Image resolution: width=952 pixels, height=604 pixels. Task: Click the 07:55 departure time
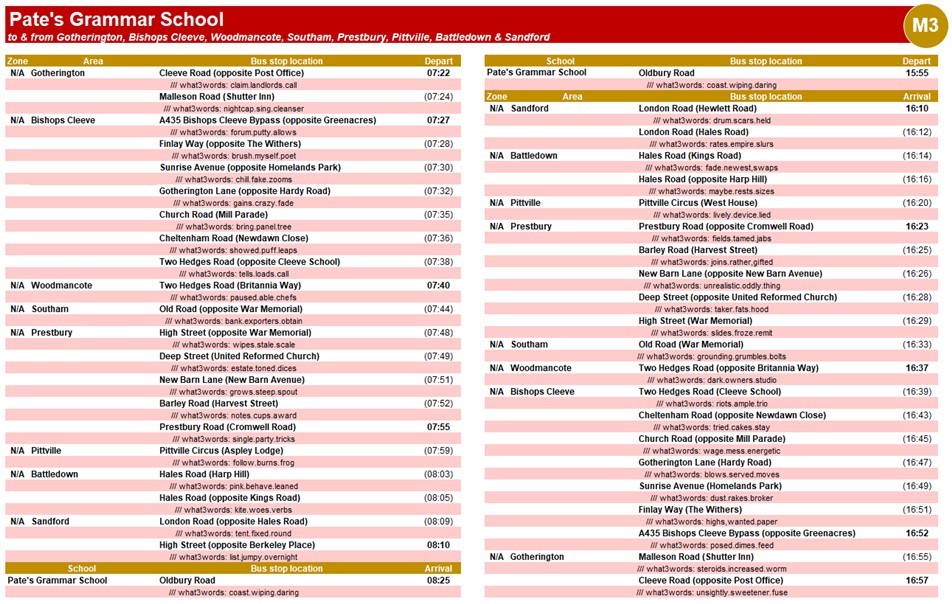tap(438, 427)
